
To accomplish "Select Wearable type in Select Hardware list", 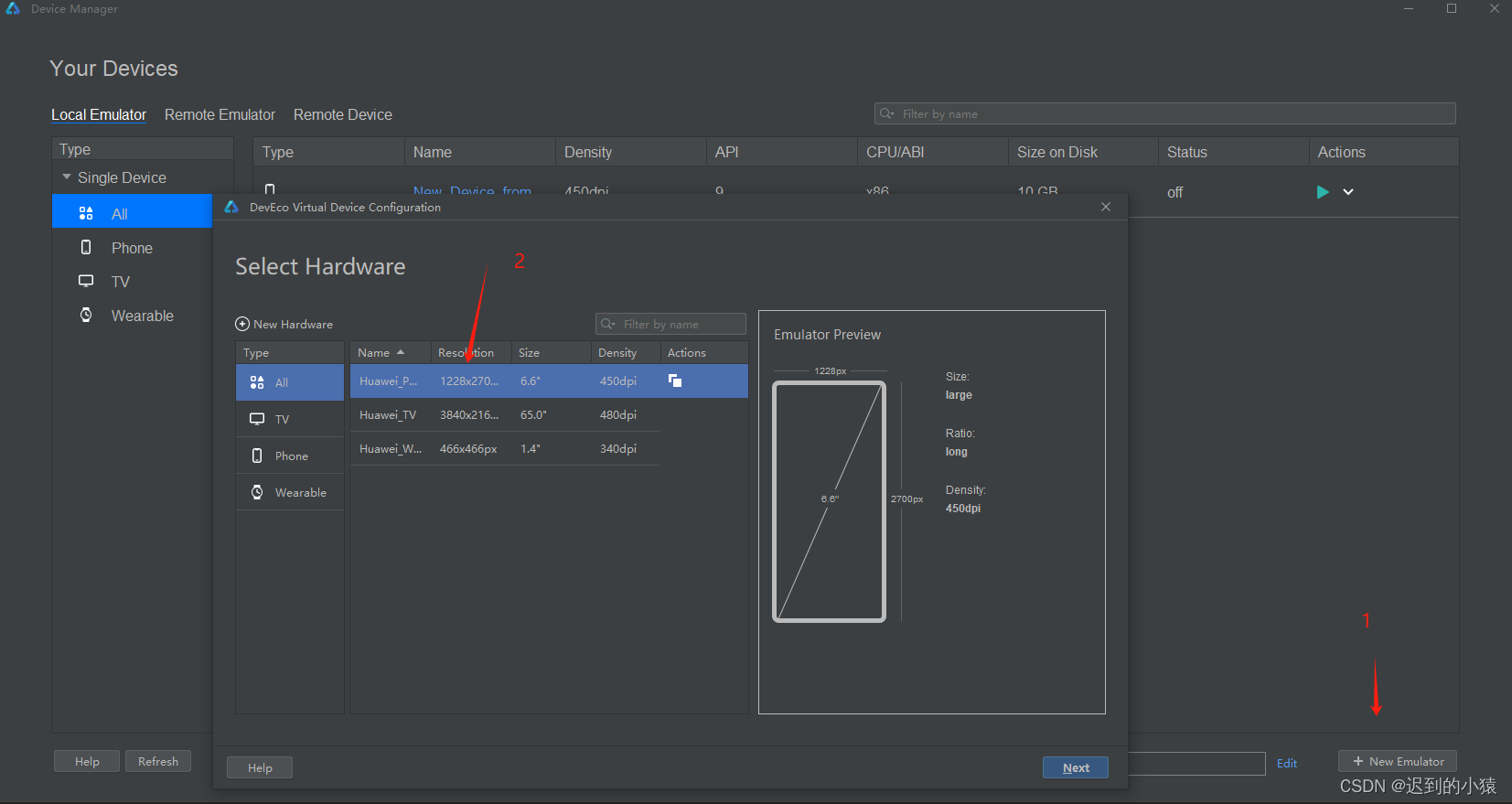I will coord(290,492).
